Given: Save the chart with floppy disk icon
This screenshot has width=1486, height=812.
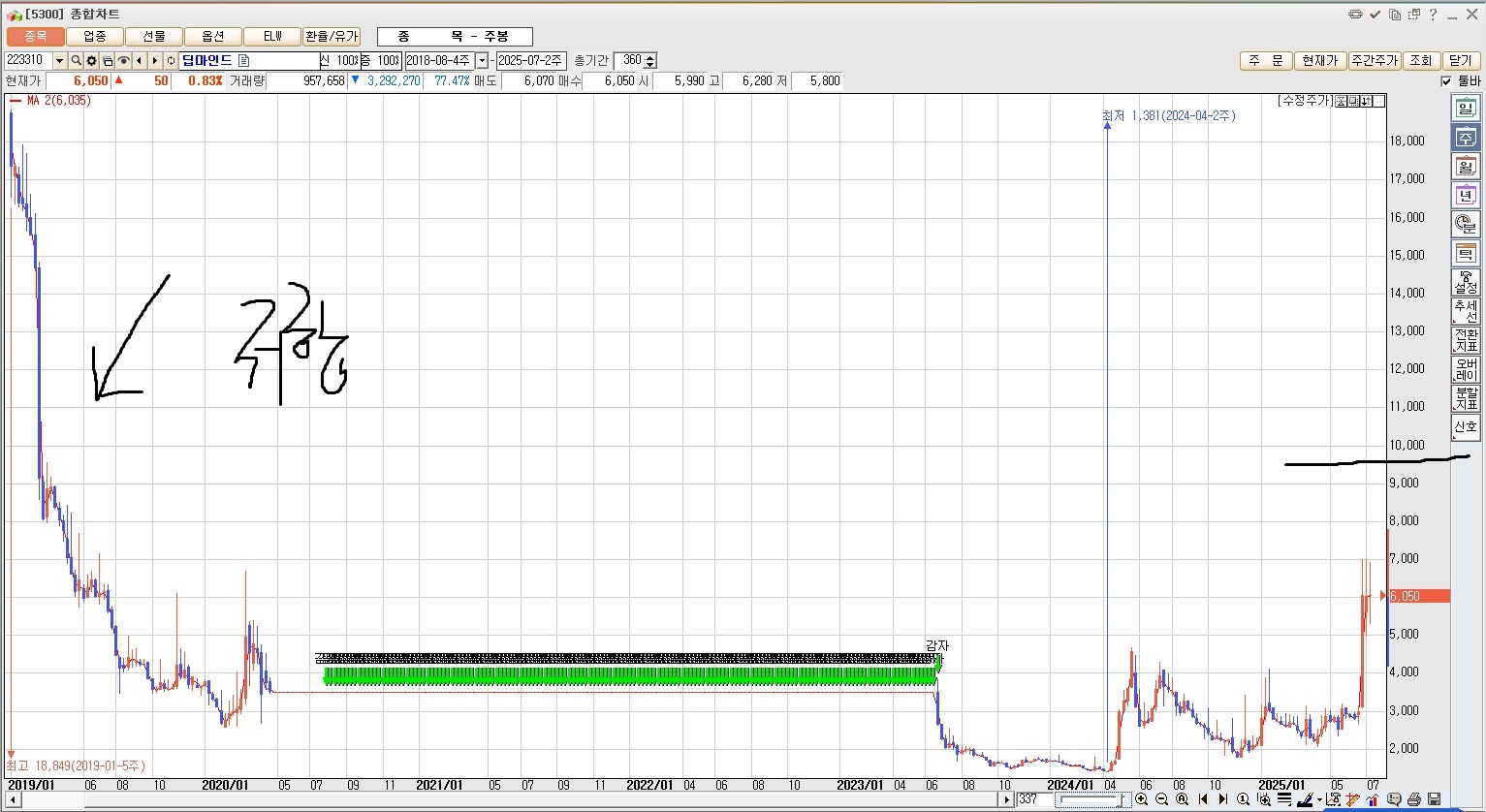Looking at the screenshot, I should click(1434, 799).
